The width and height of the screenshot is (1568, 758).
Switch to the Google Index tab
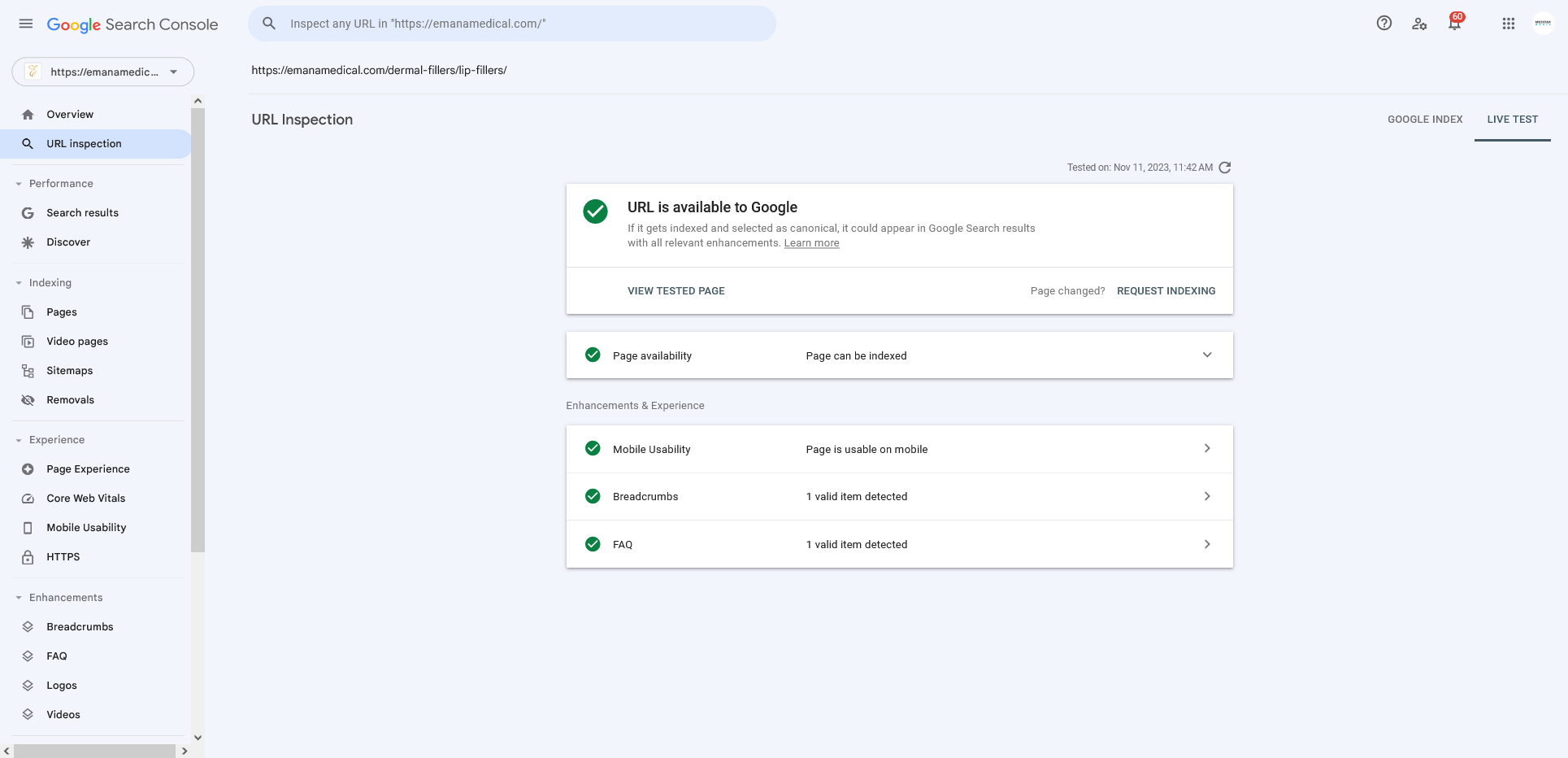(x=1425, y=120)
